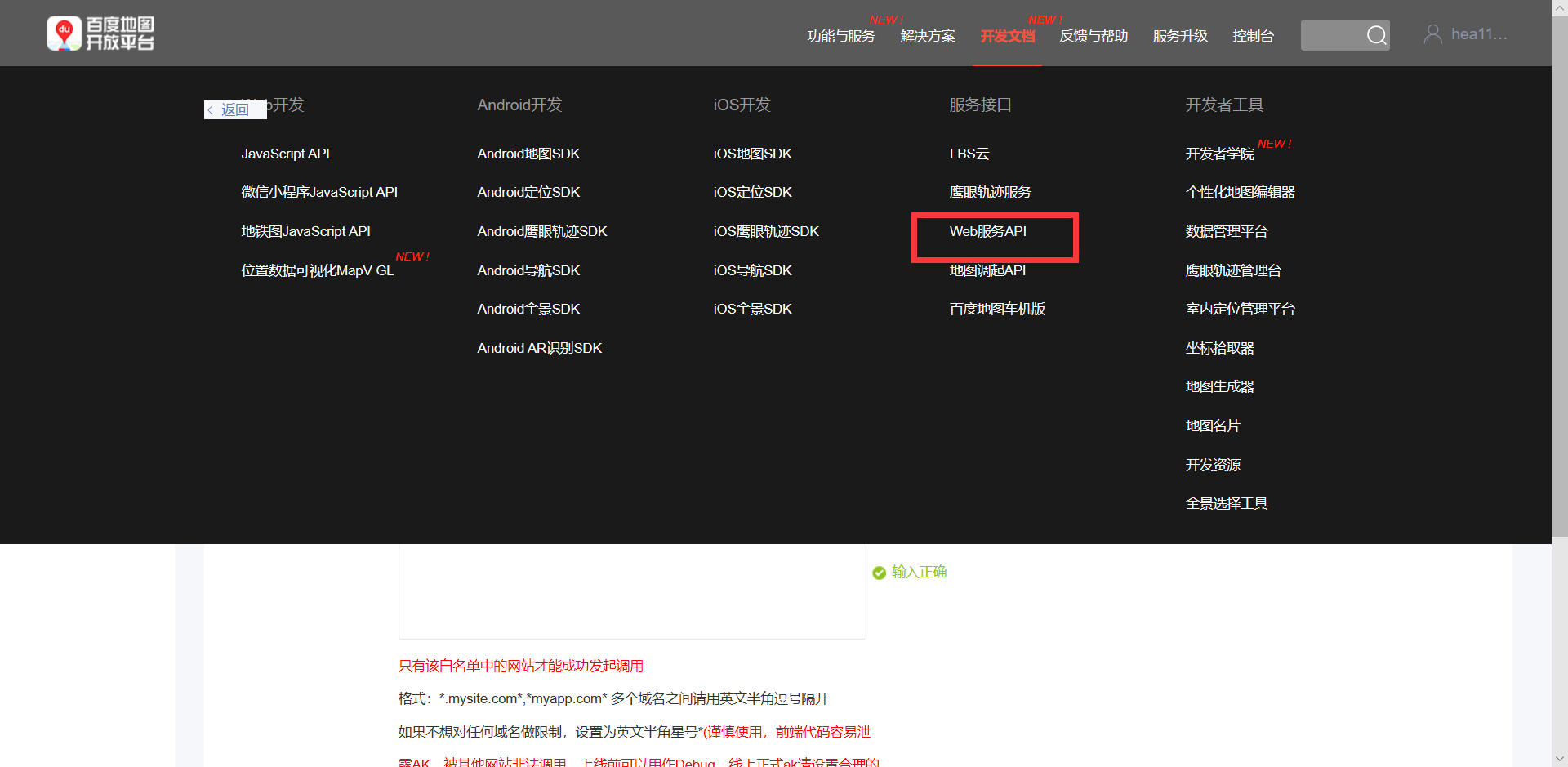Click the red text 只有该白名单中的网站才能成功发起调用
Screen dimensions: 1568x767
tap(520, 666)
